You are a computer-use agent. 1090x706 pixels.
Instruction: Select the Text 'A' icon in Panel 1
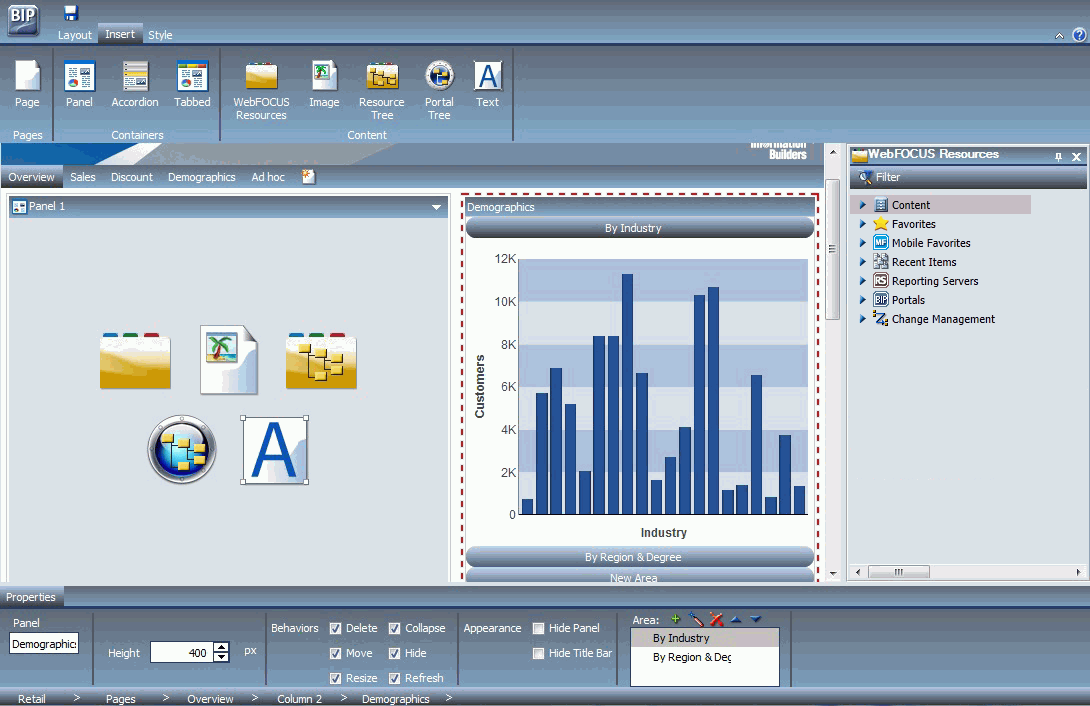[275, 450]
